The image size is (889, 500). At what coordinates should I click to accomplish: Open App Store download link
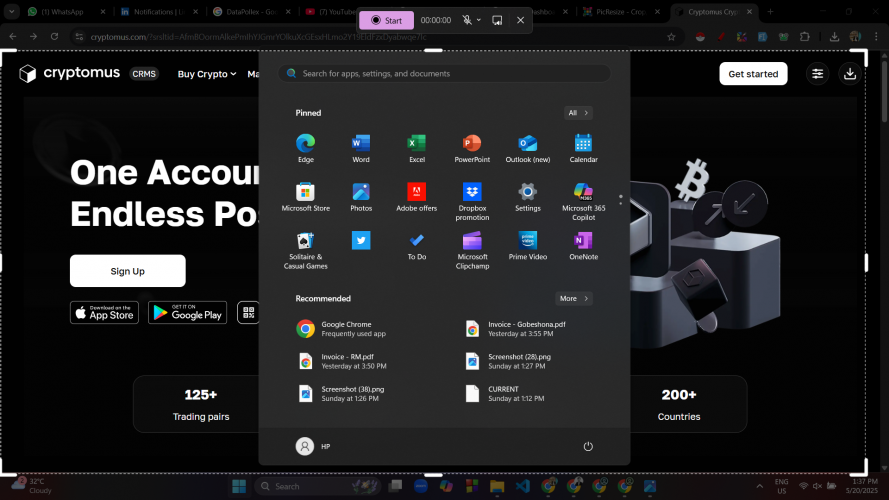click(104, 312)
